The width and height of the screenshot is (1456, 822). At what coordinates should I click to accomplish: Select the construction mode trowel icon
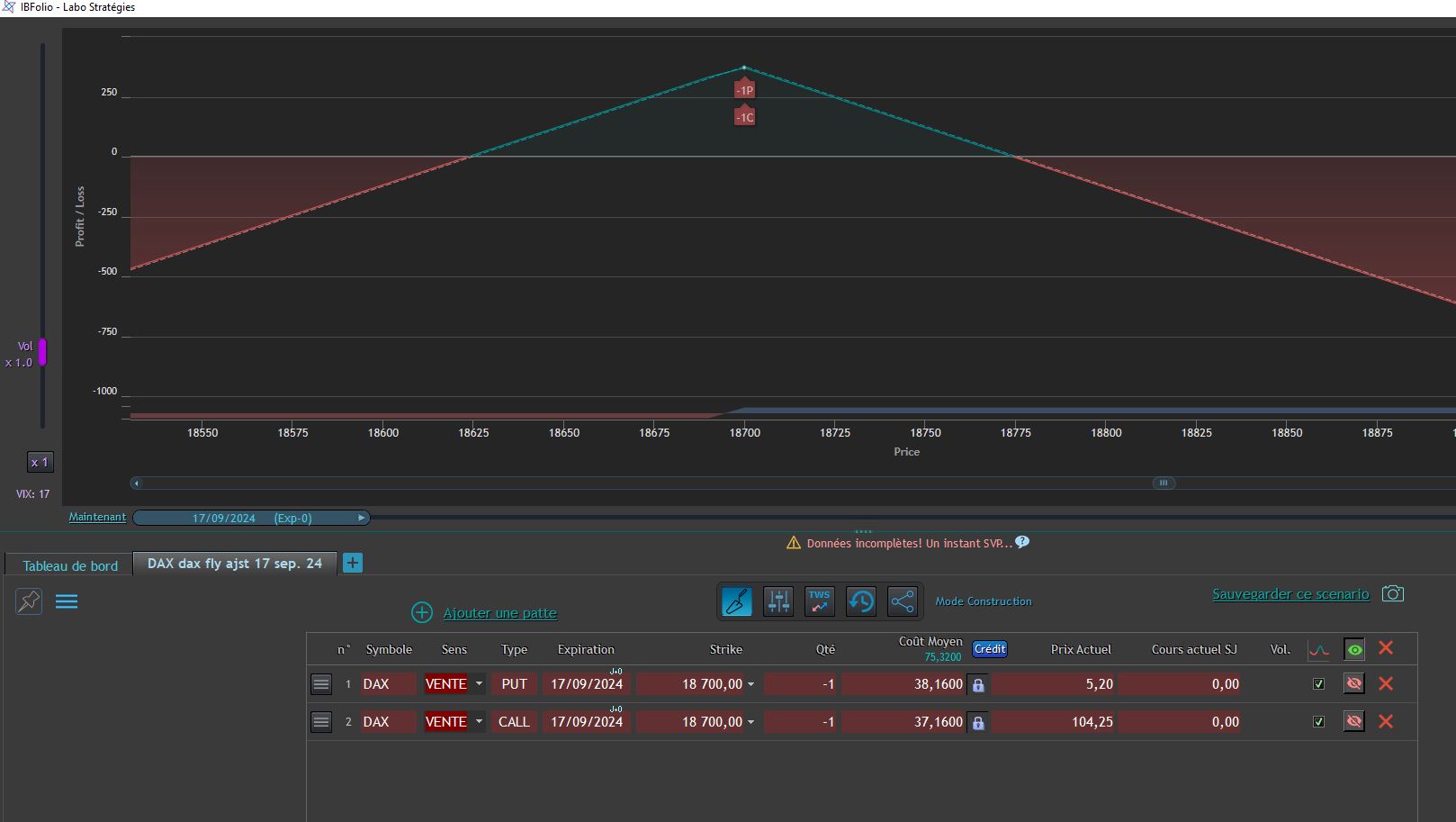click(x=736, y=601)
